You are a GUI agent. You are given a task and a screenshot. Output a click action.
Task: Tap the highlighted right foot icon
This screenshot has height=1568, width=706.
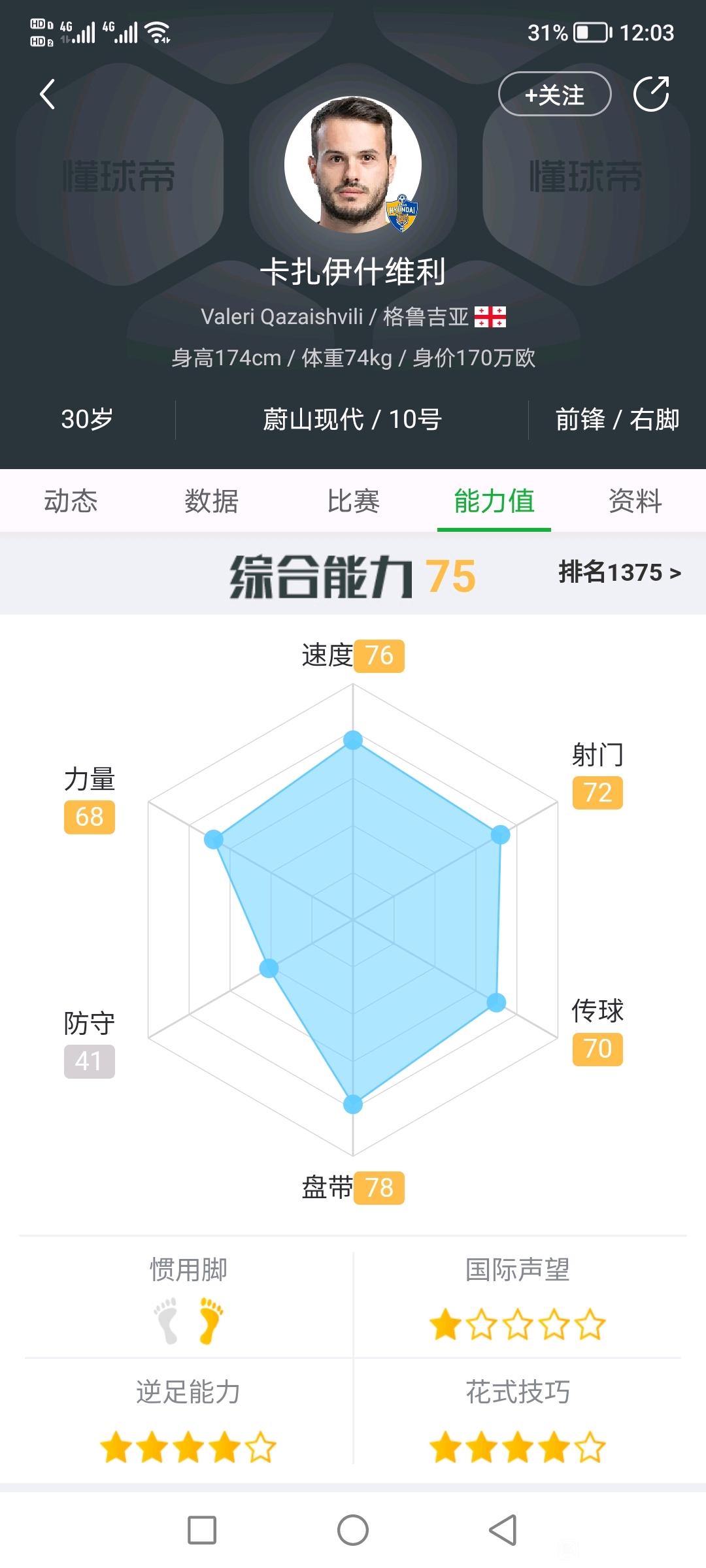pyautogui.click(x=210, y=1320)
